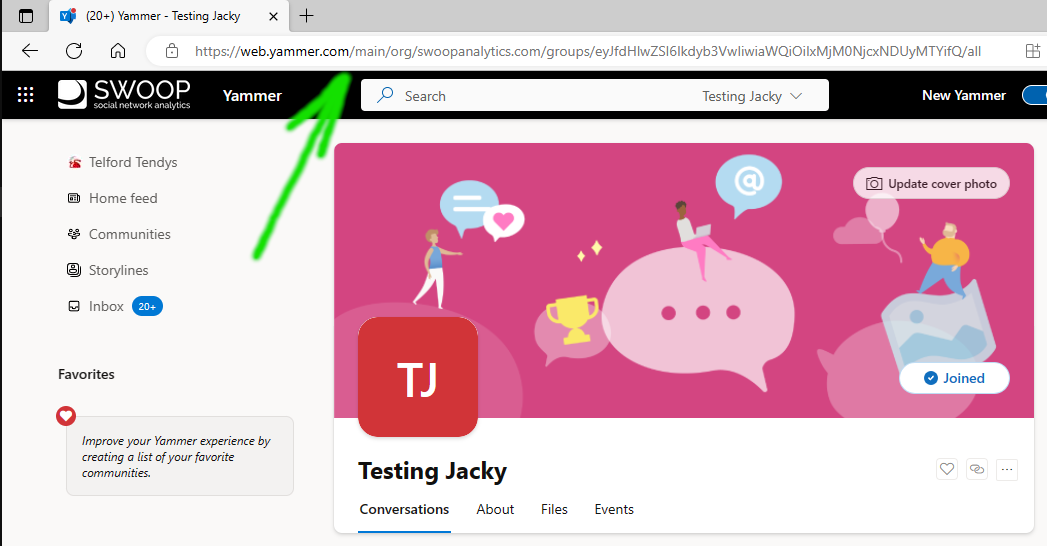Open browser extensions icon in address bar
The height and width of the screenshot is (546, 1047).
pyautogui.click(x=1033, y=51)
